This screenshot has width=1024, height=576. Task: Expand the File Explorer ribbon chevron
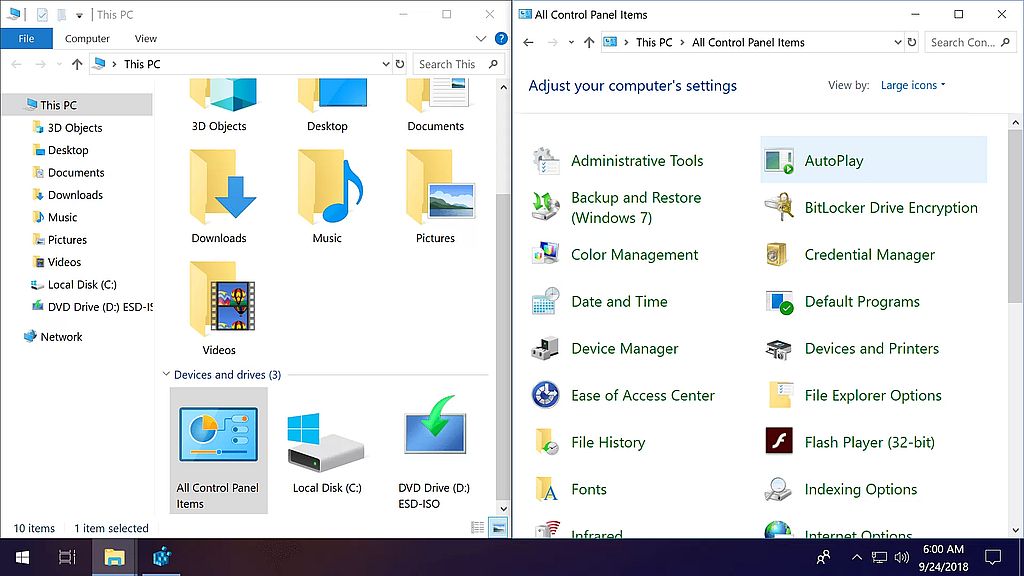click(x=481, y=39)
